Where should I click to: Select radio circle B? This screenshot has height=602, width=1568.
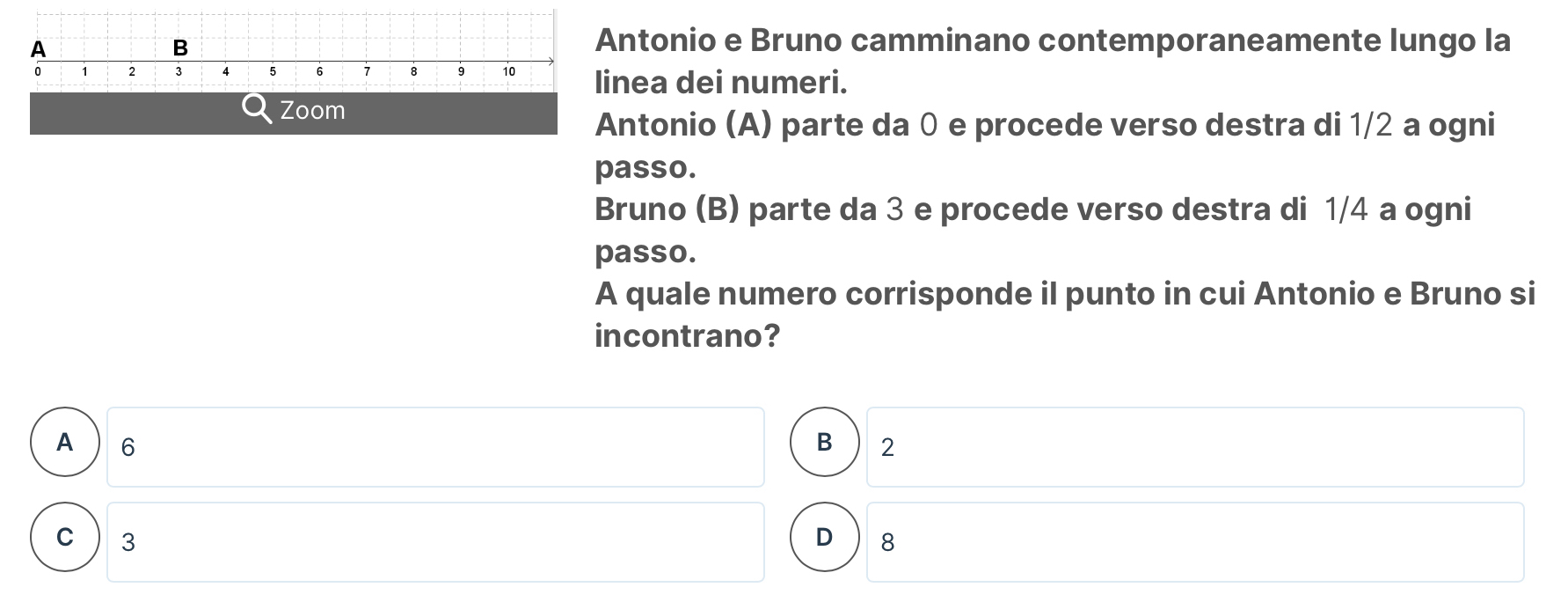coord(824,442)
